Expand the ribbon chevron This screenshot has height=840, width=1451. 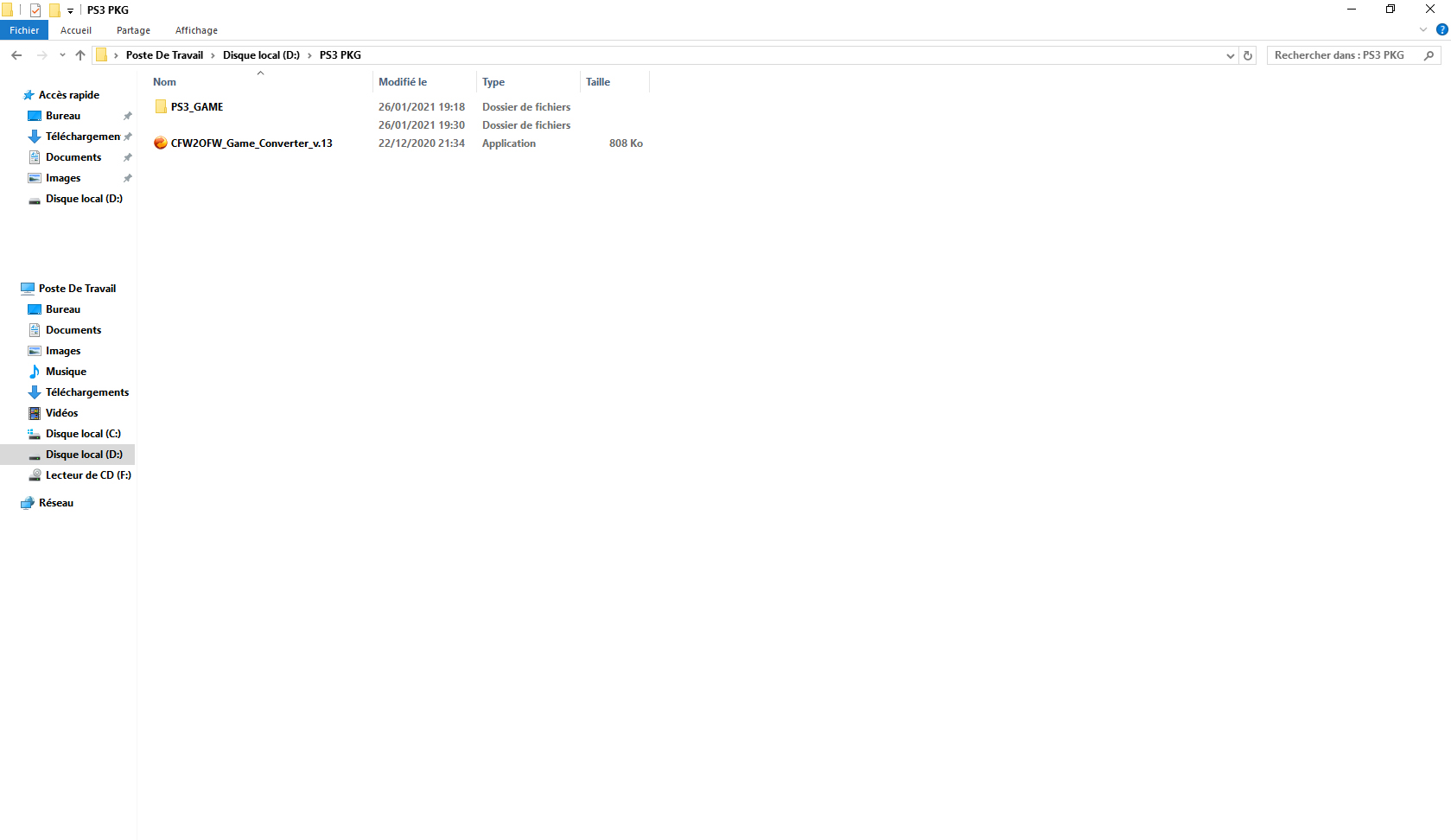1423,29
